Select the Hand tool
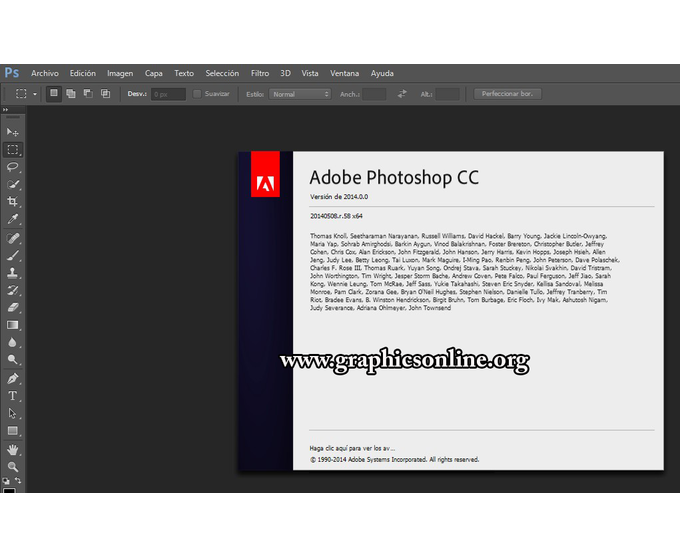 (x=13, y=449)
